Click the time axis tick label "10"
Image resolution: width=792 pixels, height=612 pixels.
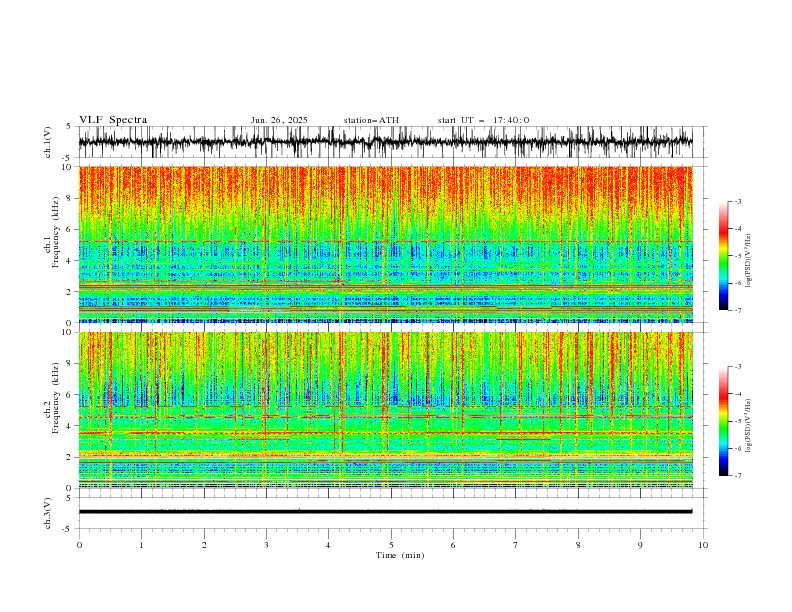point(703,545)
